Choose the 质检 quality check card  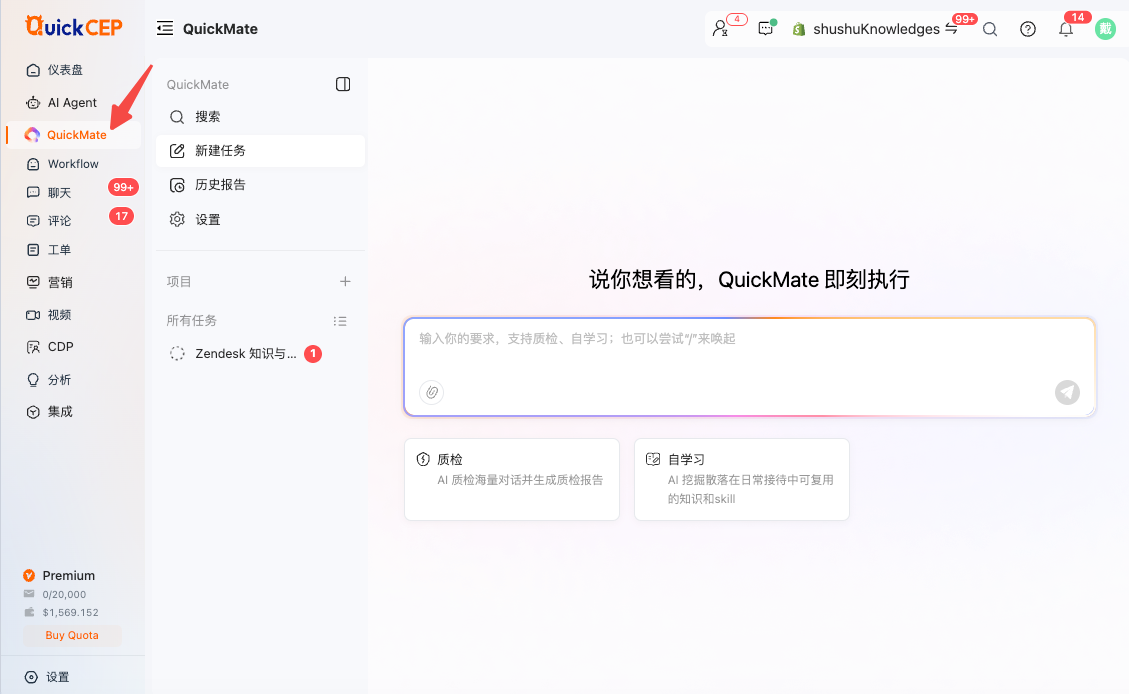click(x=512, y=479)
